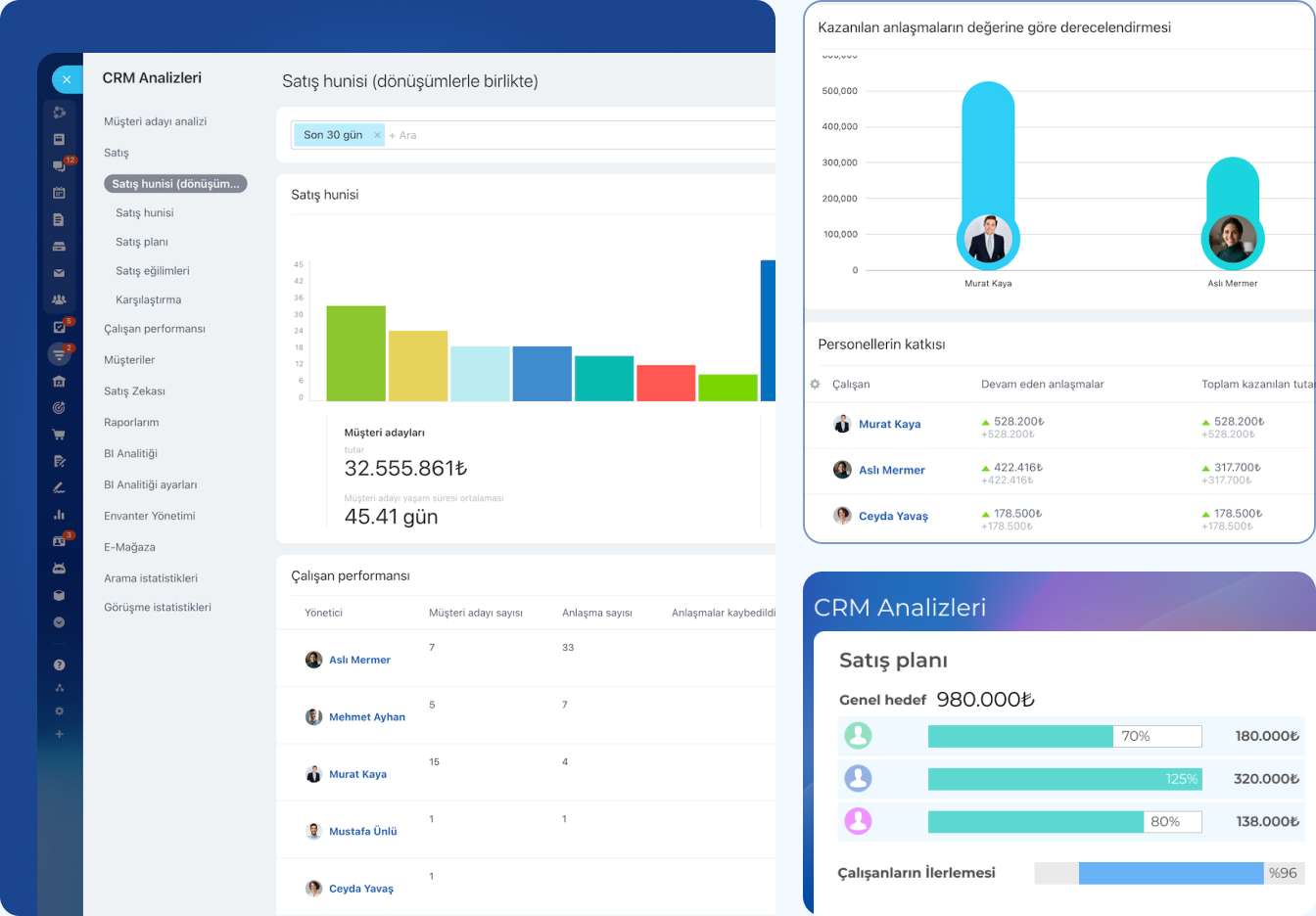Open the 'Görüşme istatistikleri' menu item

158,608
